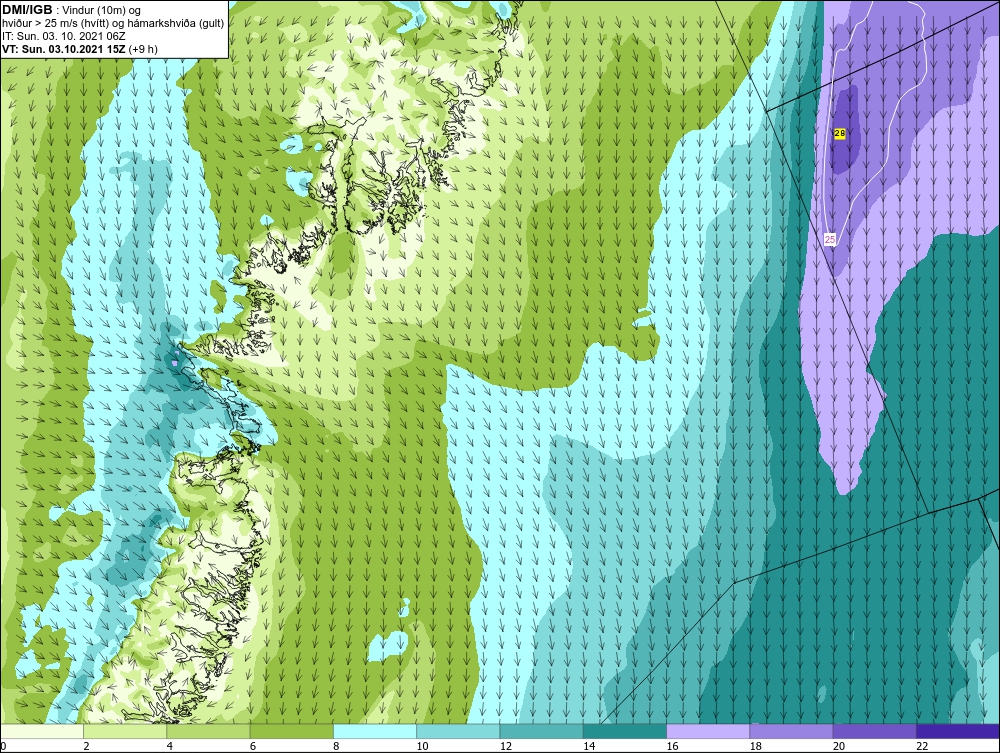
Task: Click the legend scale number "12"
Action: 506,747
